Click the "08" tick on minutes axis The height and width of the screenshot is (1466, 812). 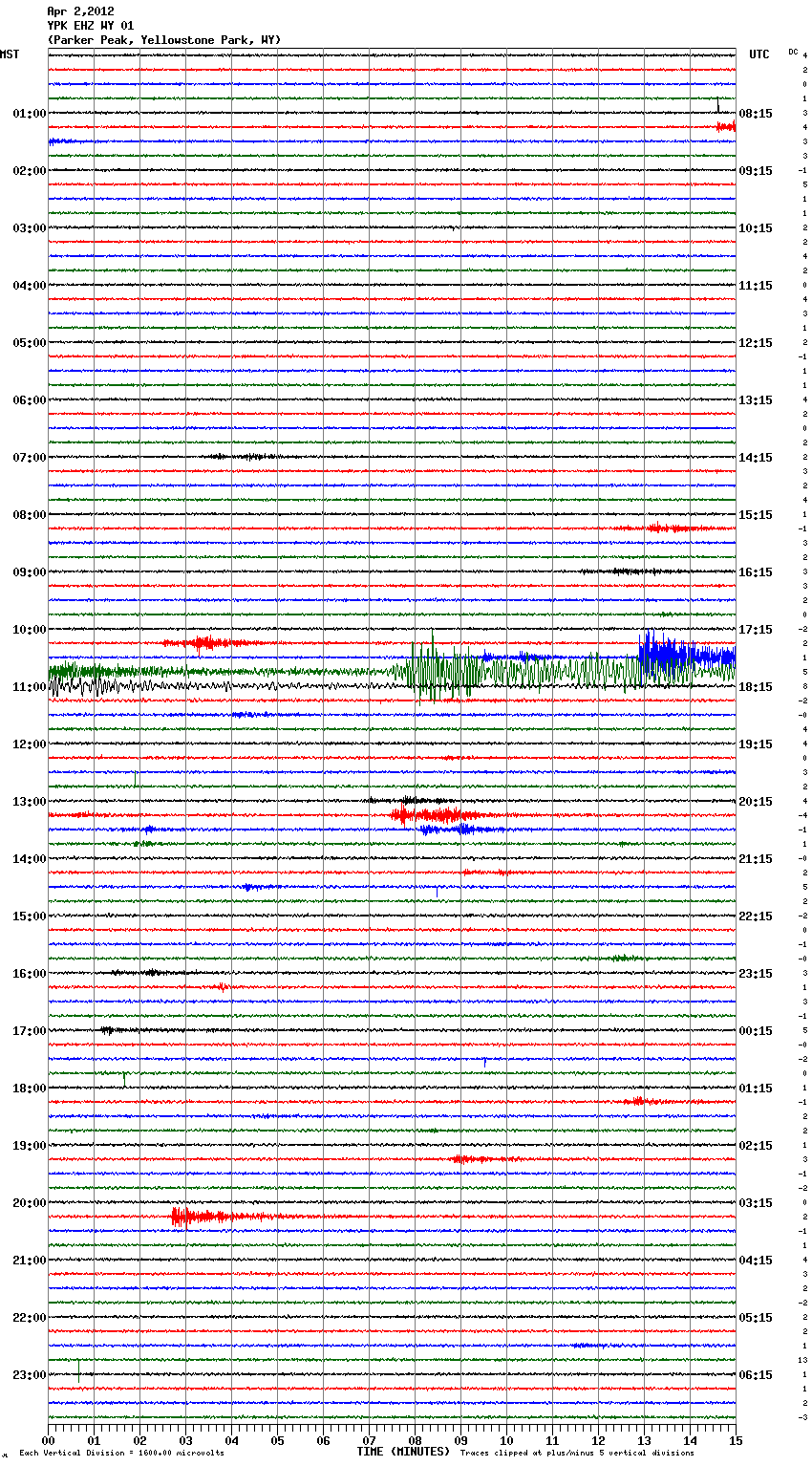415,1440
